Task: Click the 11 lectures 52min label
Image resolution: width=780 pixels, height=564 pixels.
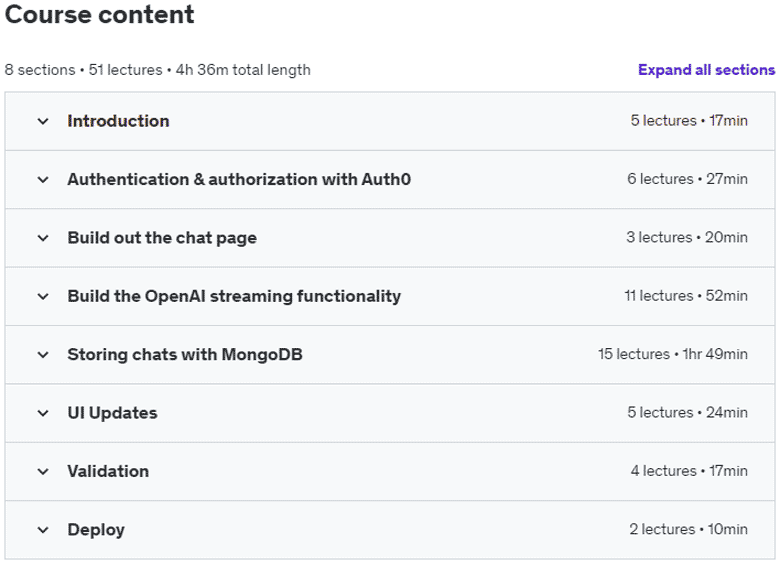Action: tap(686, 296)
